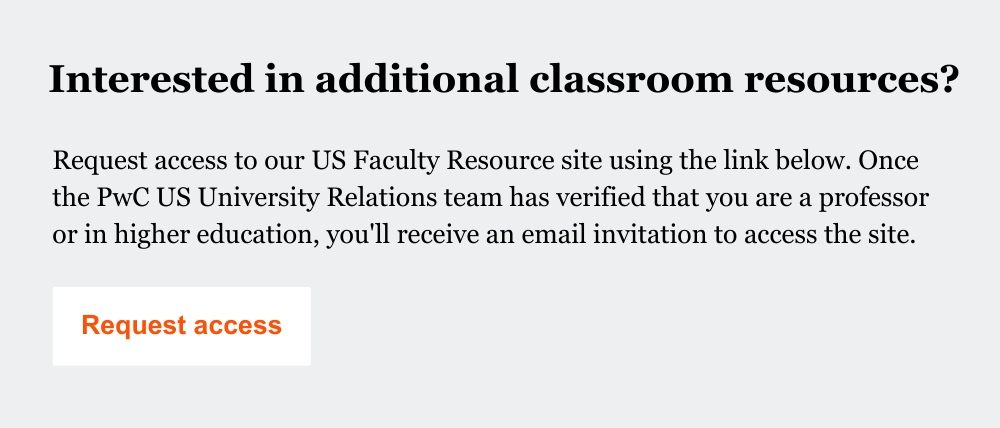Click the paragraph's second line starting "the PwC"
This screenshot has height=428, width=1000.
(x=491, y=198)
